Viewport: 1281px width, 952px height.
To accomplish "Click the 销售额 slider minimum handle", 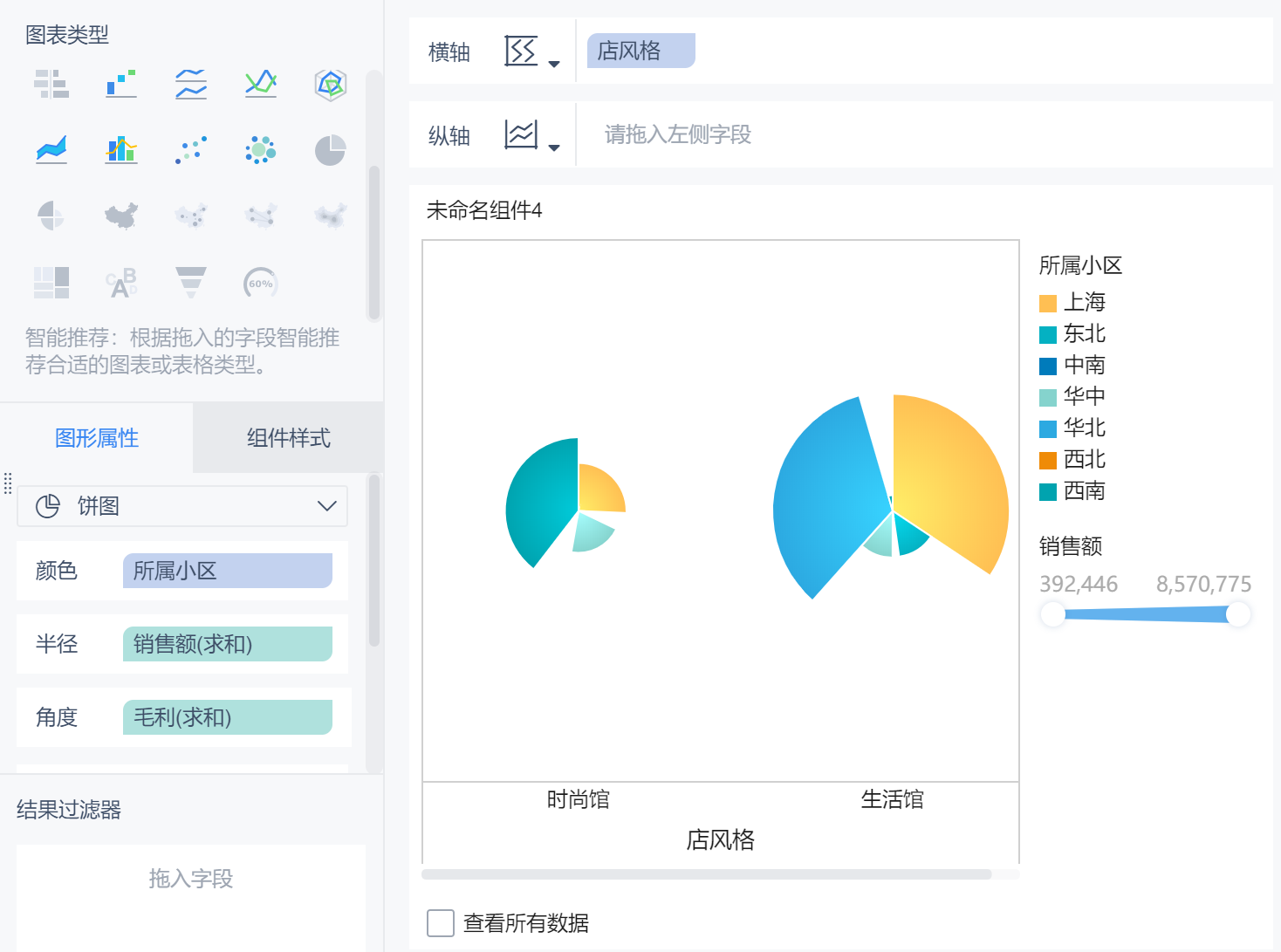I will pos(1053,614).
